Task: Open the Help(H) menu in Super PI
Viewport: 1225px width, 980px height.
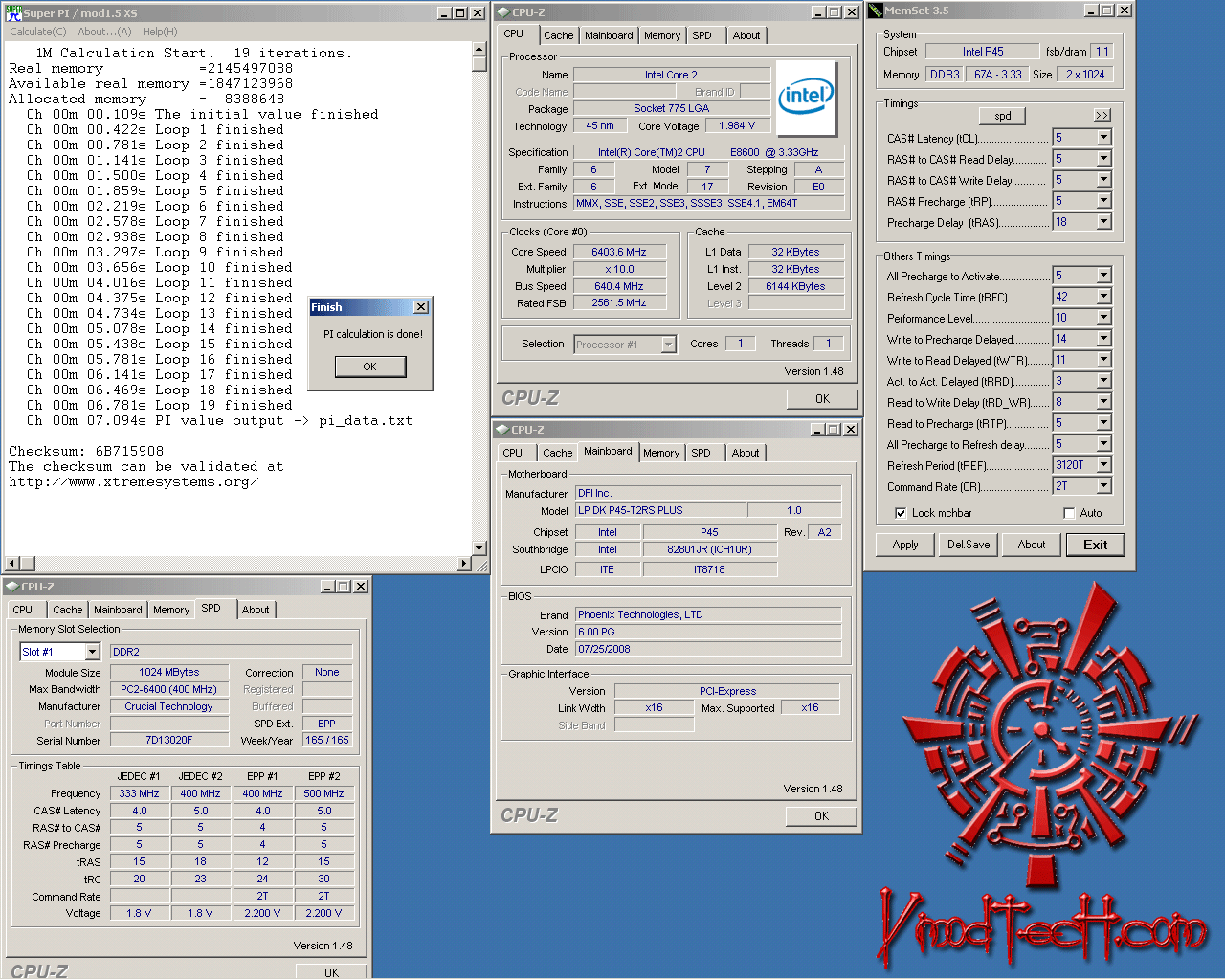Action: 160,32
